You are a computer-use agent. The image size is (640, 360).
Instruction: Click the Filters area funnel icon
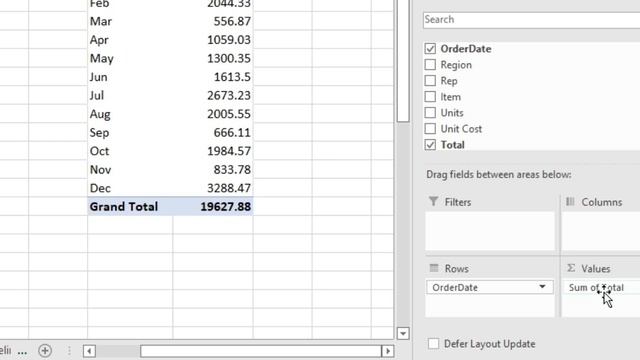tap(433, 201)
